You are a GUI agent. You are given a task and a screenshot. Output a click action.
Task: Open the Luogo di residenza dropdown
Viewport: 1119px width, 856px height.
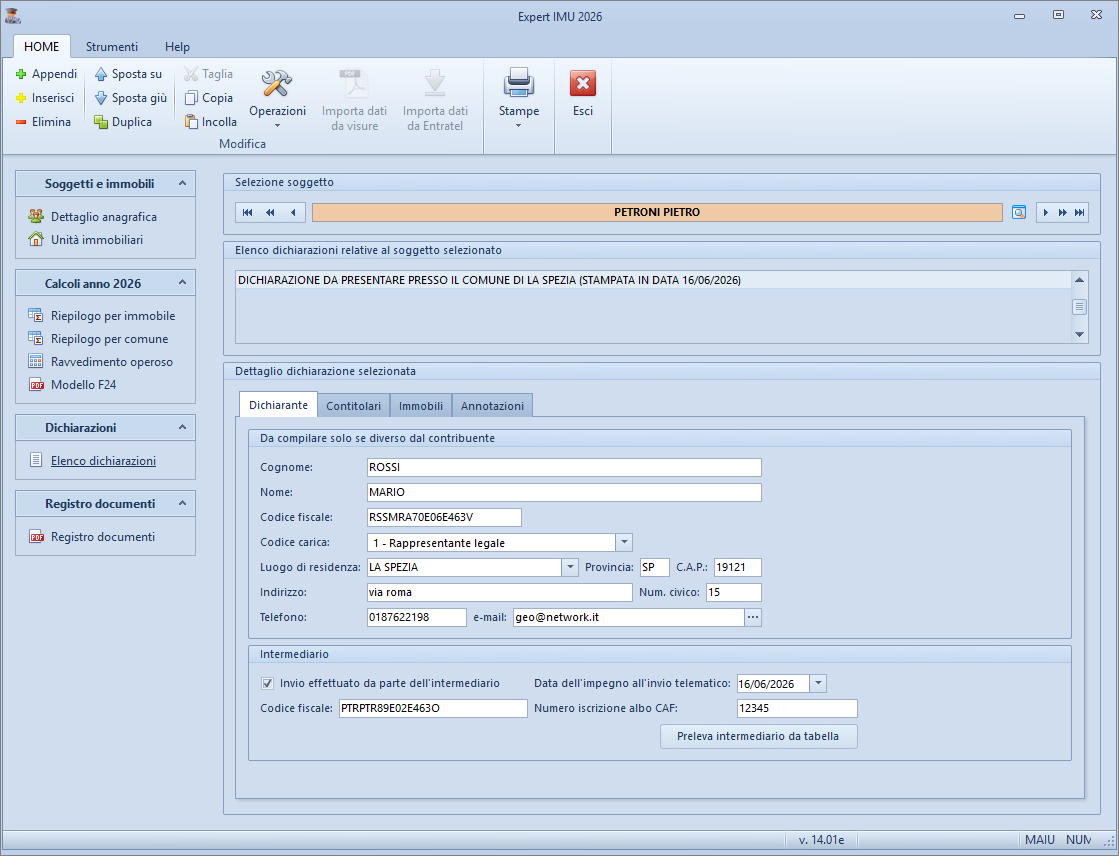[x=570, y=567]
